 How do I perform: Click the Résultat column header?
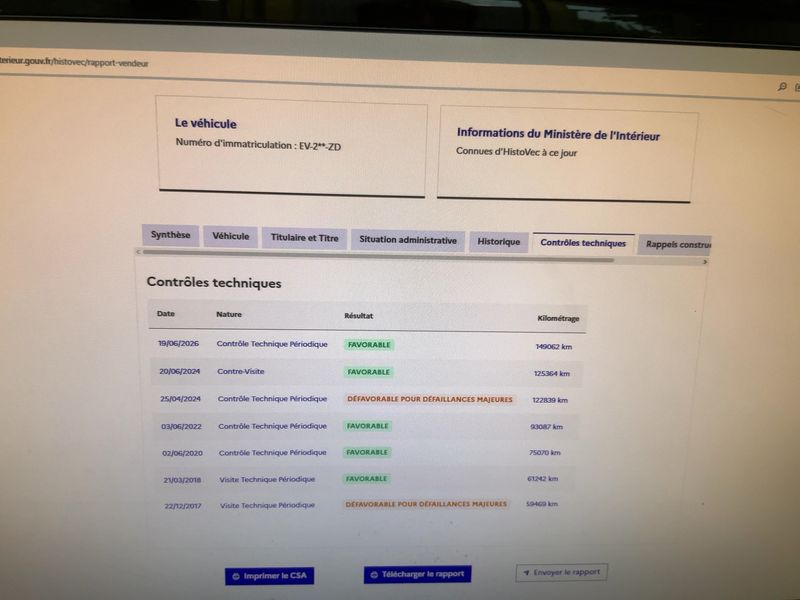(359, 316)
